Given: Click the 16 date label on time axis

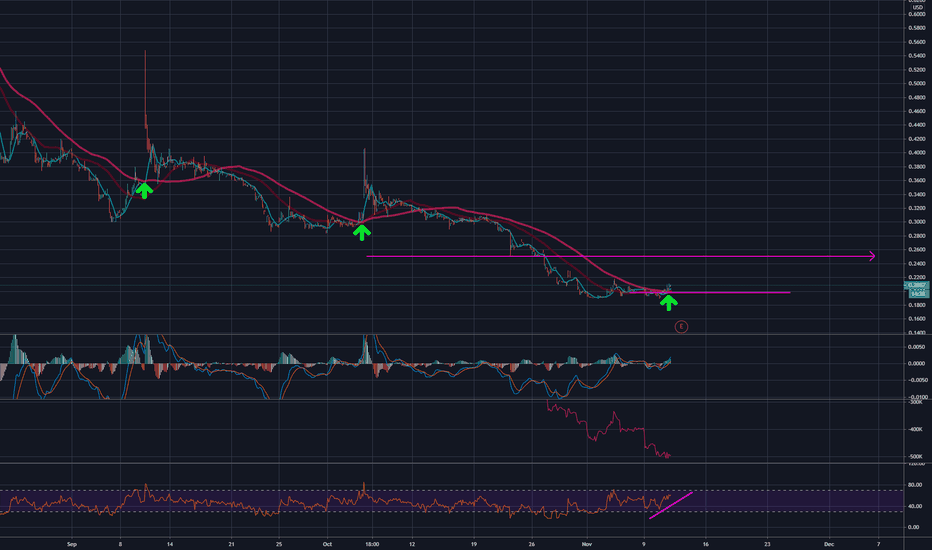Looking at the screenshot, I should [x=706, y=544].
